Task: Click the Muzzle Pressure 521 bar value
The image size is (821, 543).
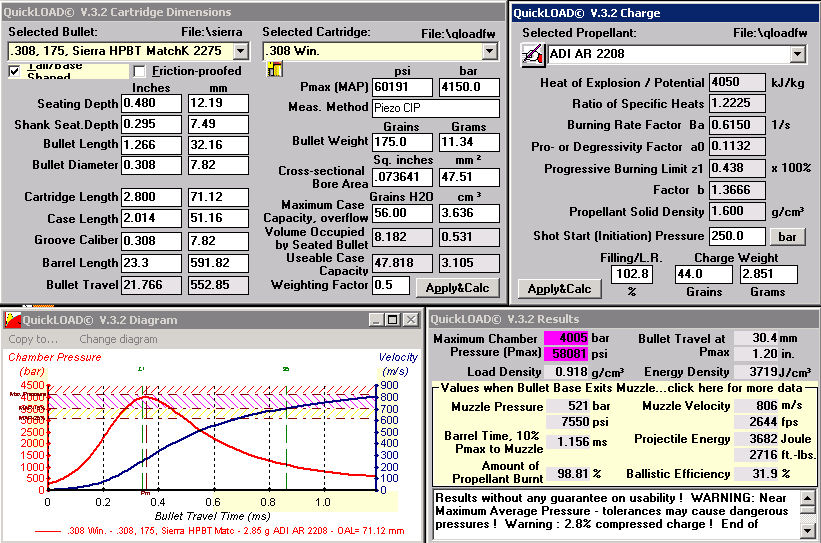Action: (x=568, y=406)
